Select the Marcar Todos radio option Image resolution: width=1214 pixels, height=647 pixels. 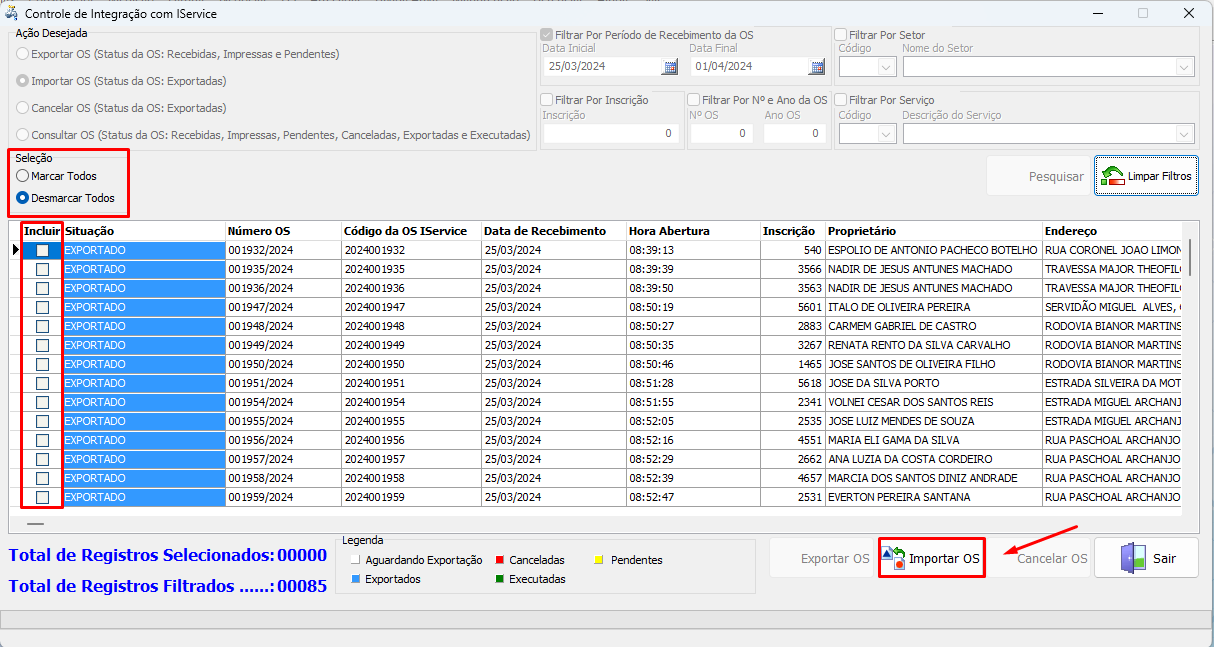coord(23,176)
